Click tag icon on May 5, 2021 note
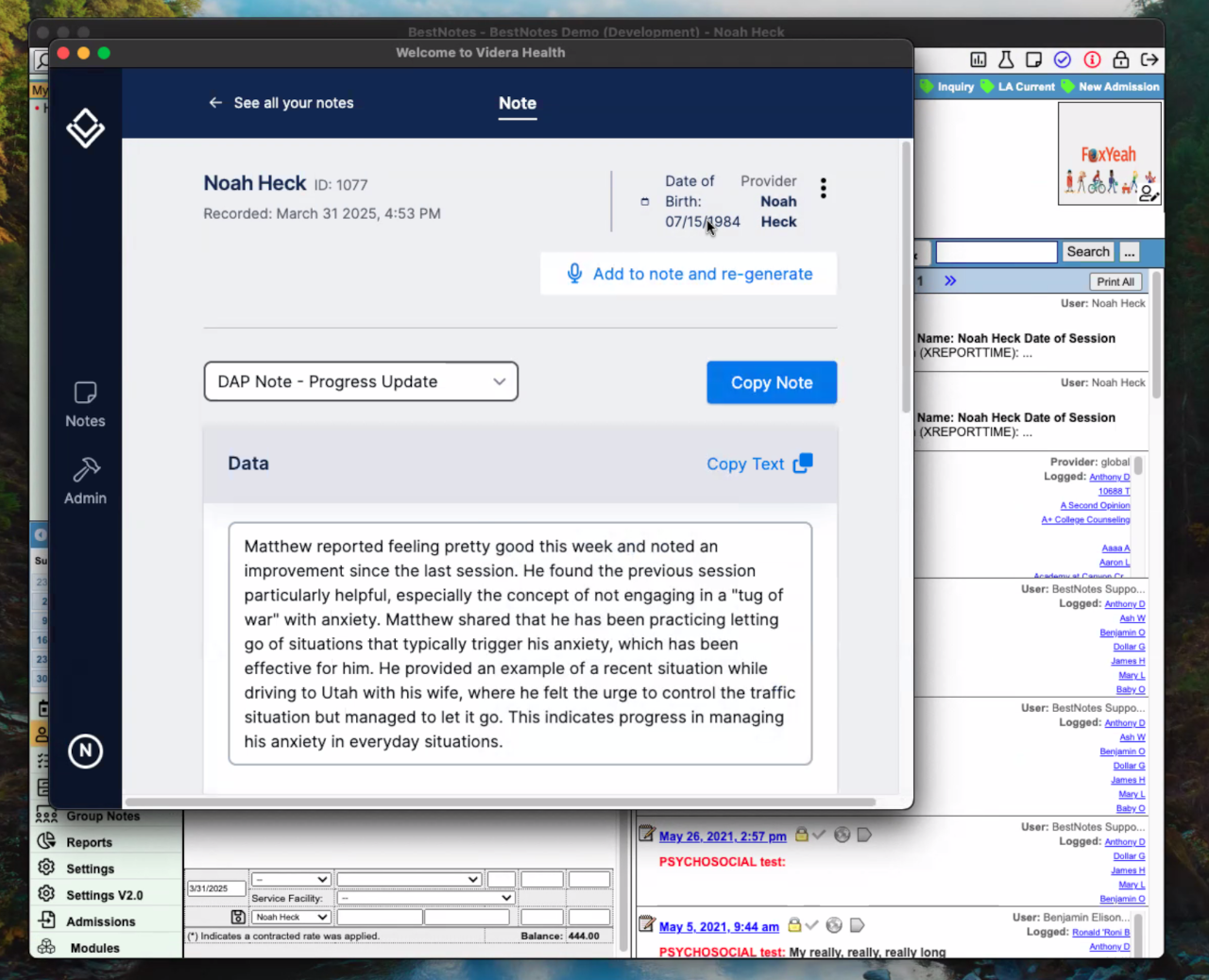This screenshot has width=1209, height=980. pyautogui.click(x=857, y=925)
